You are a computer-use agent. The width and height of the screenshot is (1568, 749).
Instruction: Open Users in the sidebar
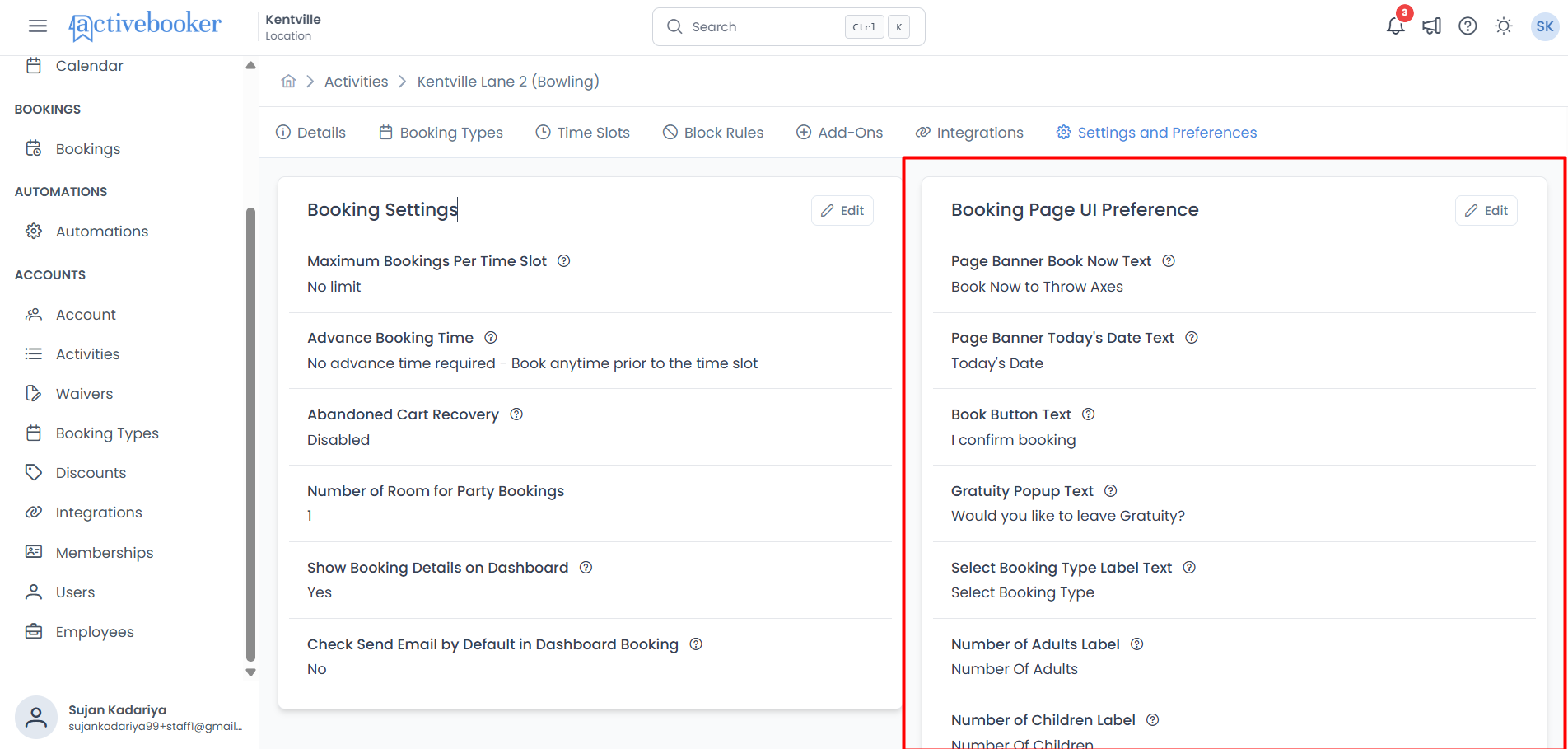coord(75,592)
